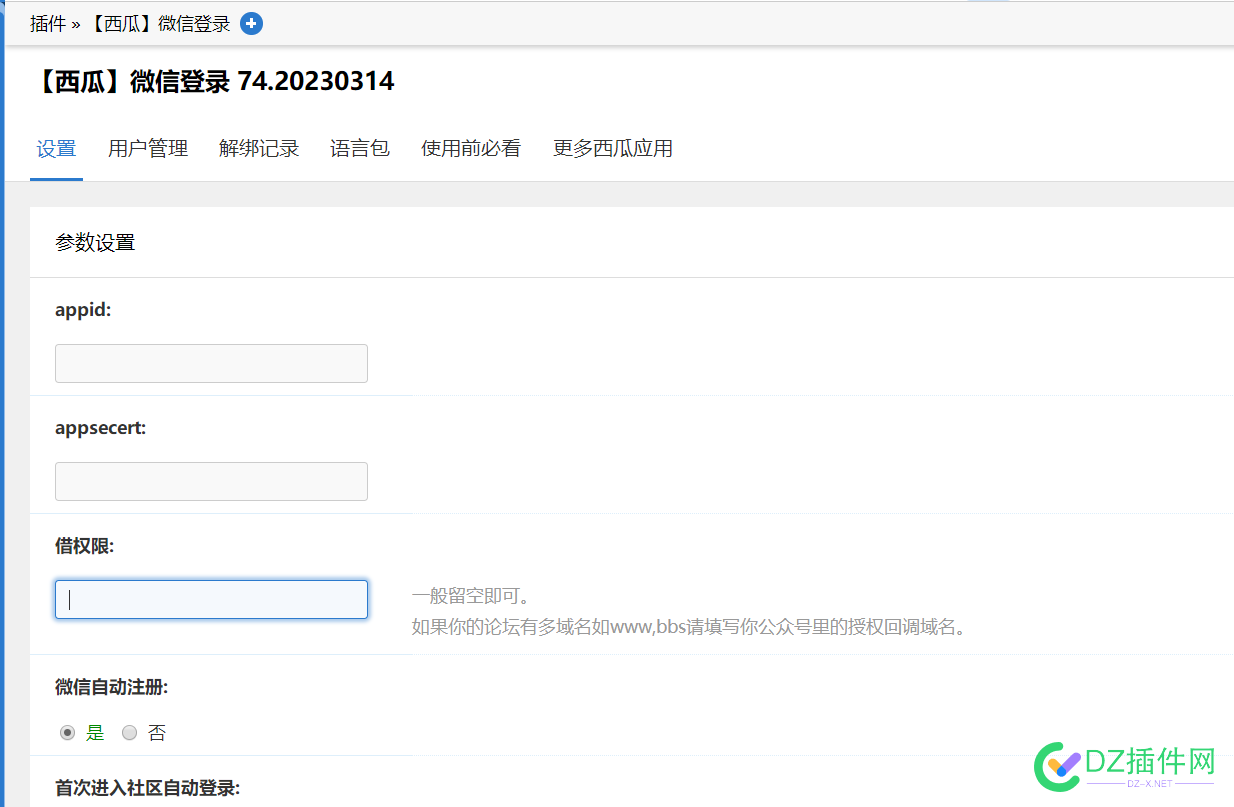Open the 解绑记录 tab
Viewport: 1234px width, 807px height.
point(259,149)
